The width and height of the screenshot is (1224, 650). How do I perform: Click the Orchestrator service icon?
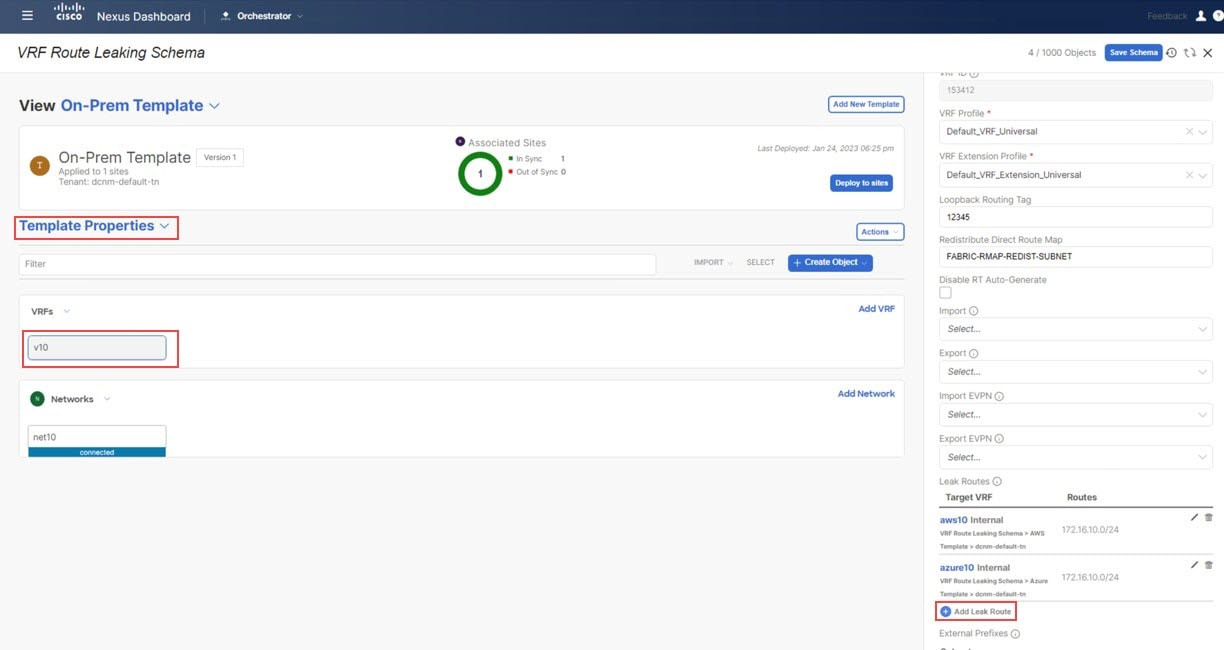tap(225, 16)
